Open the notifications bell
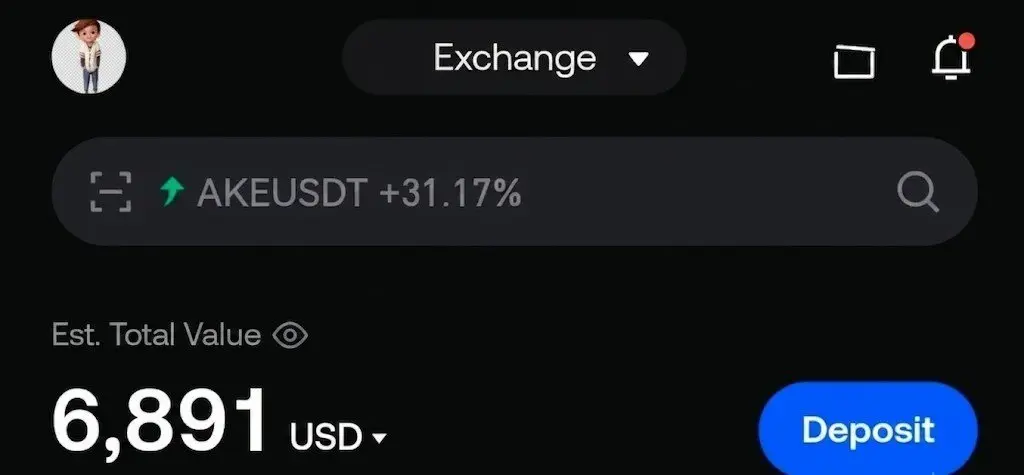1024x475 pixels. click(952, 57)
